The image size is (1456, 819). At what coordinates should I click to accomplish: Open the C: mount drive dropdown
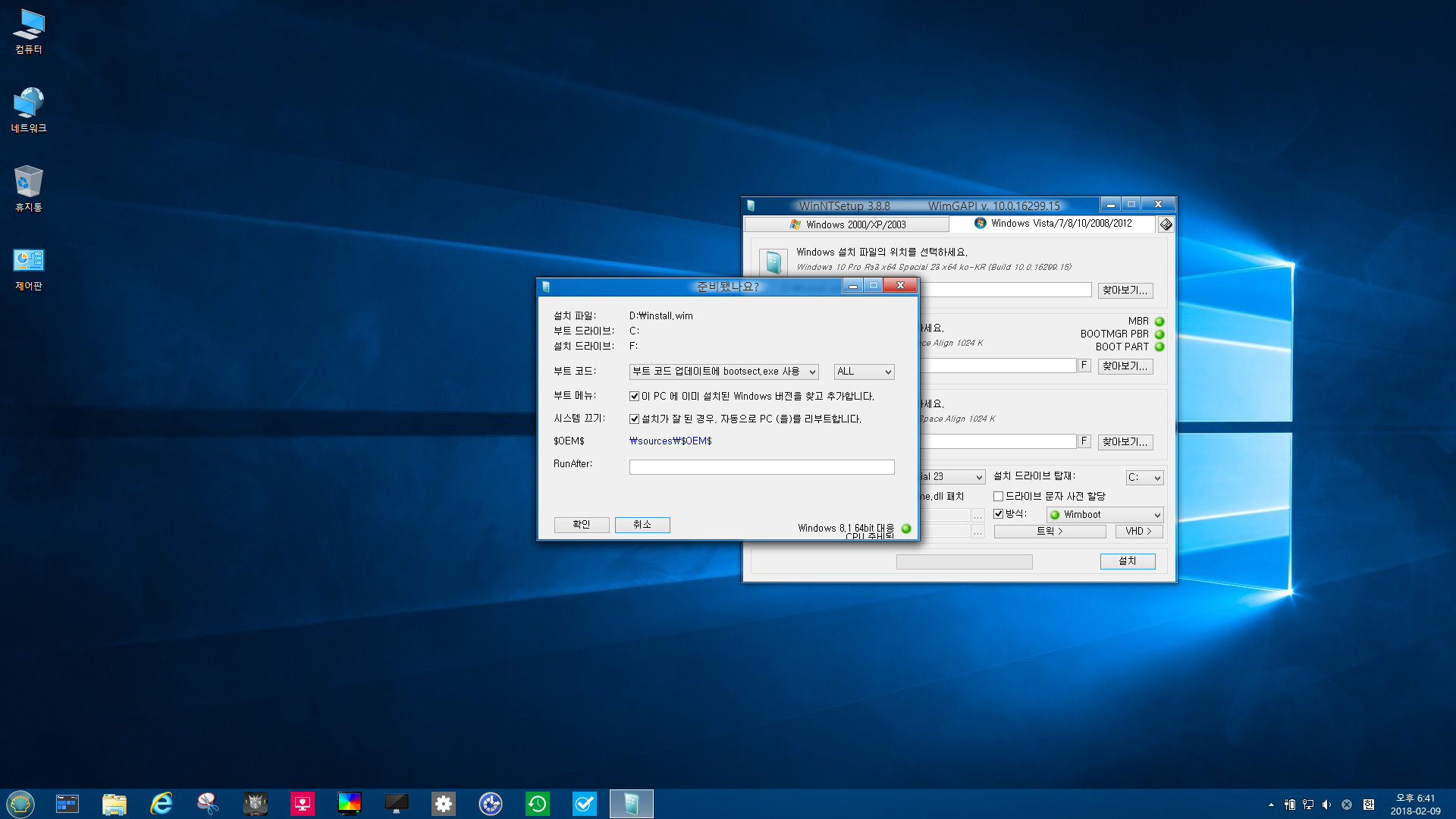1144,478
